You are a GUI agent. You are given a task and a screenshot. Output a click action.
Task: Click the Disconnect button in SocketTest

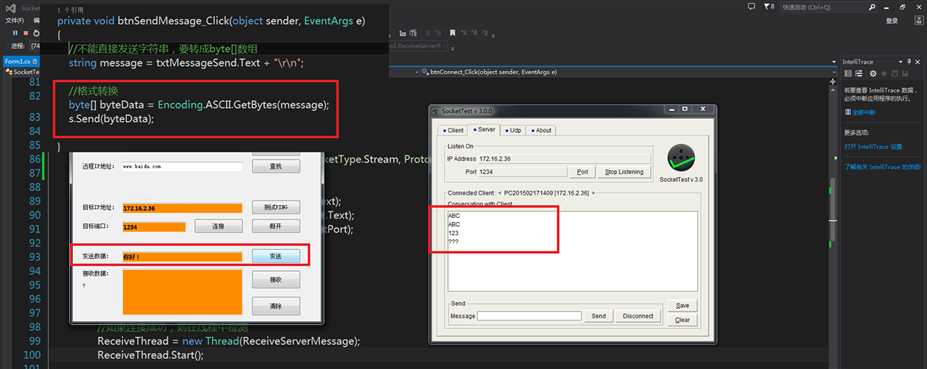tap(638, 316)
